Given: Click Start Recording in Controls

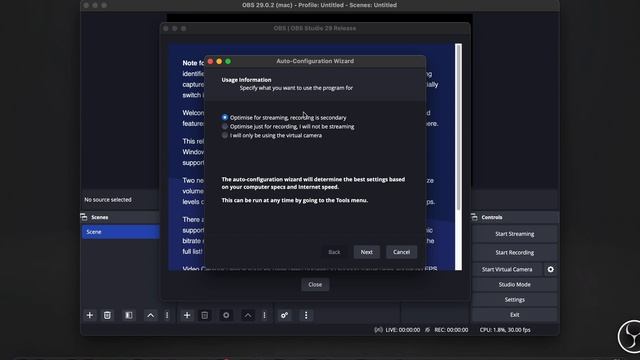Looking at the screenshot, I should click(515, 252).
